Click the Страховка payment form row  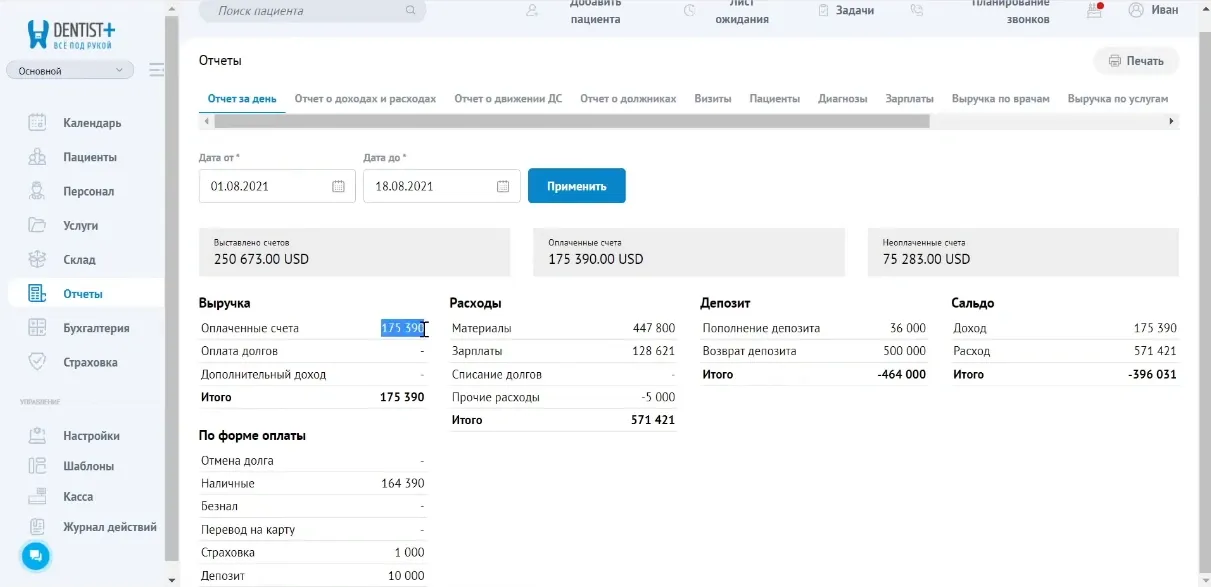pos(312,552)
